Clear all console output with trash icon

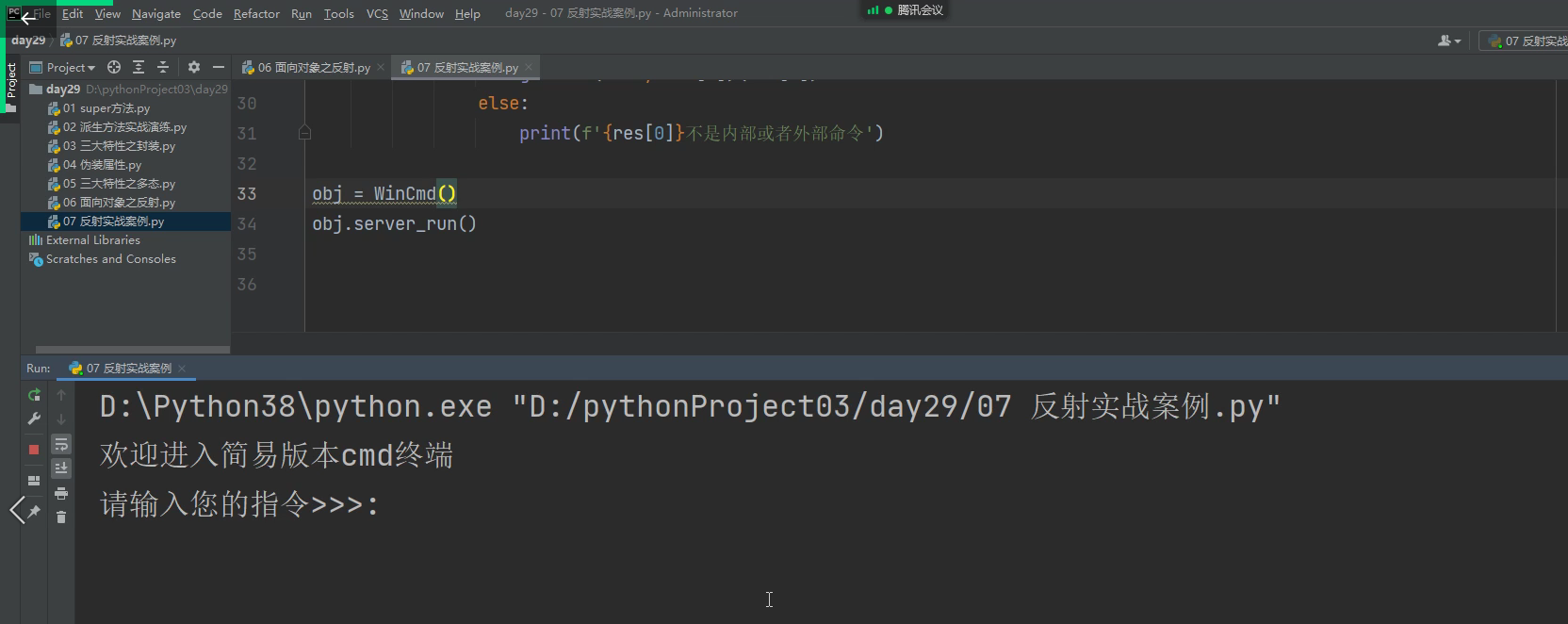pos(61,517)
